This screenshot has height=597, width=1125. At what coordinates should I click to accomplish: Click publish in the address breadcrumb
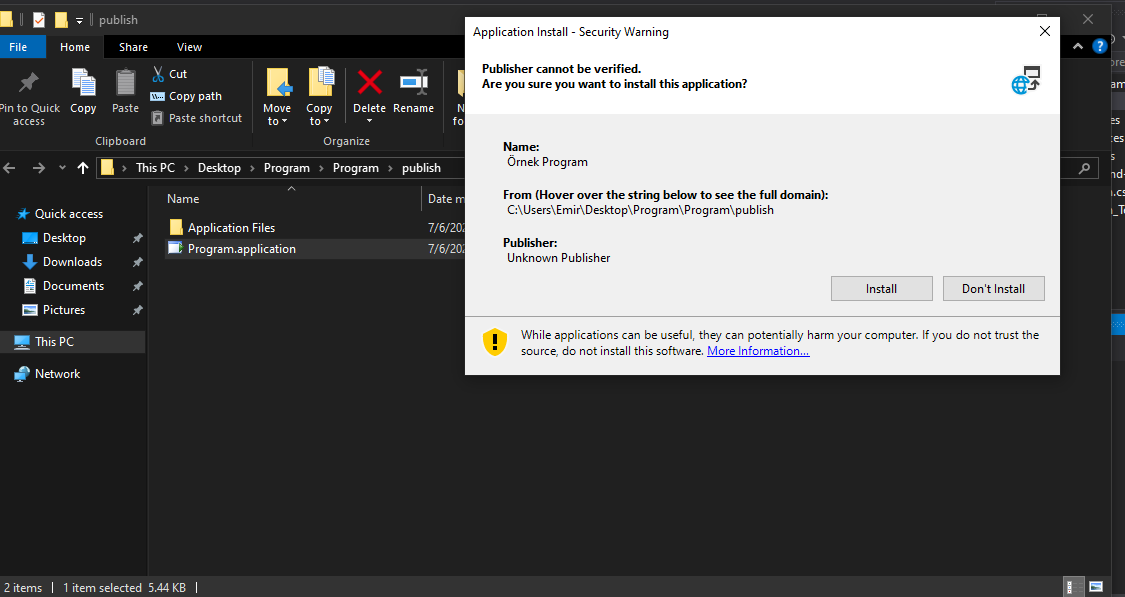[421, 168]
